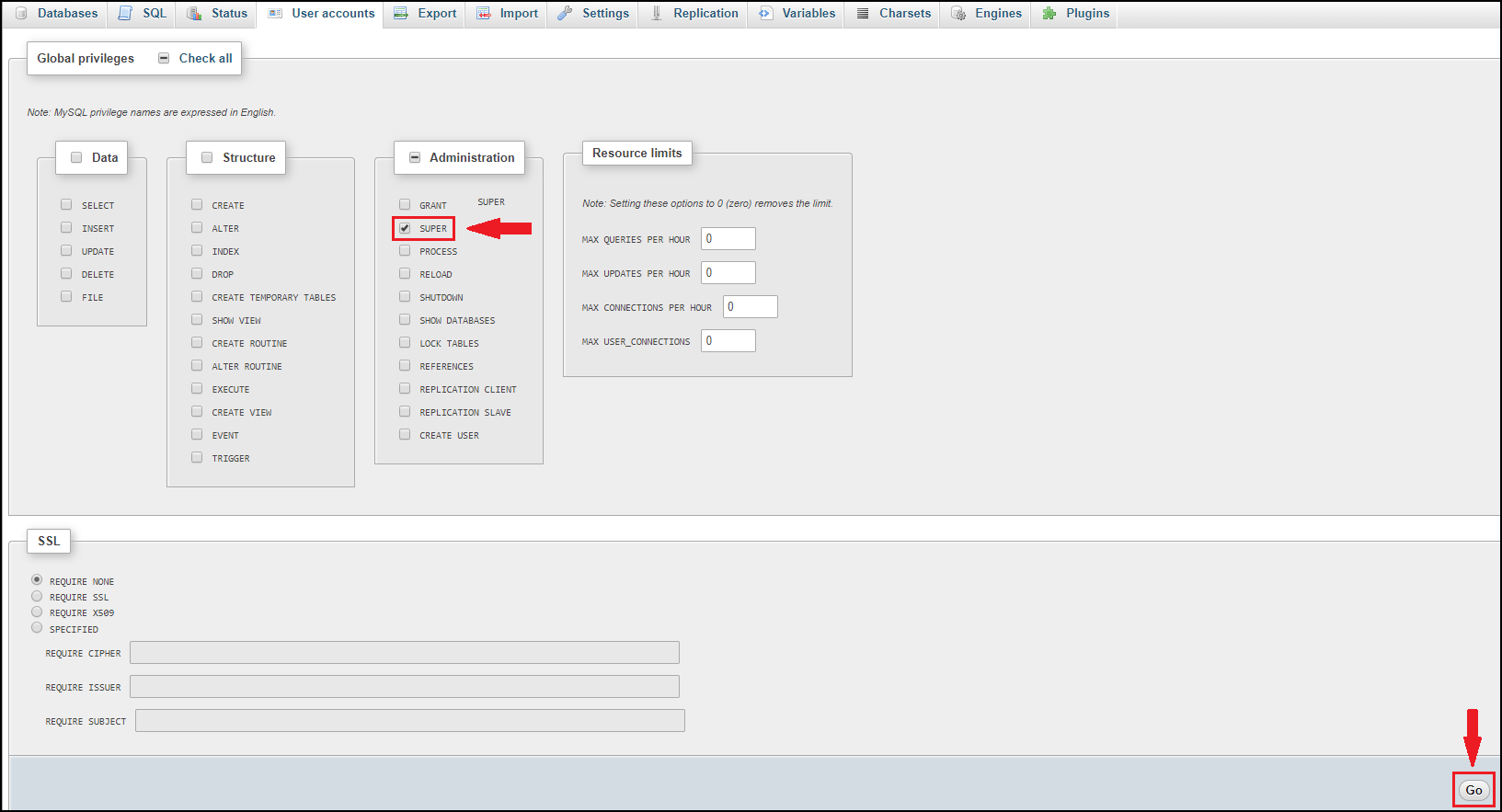Check the Structure group checkbox

click(207, 157)
